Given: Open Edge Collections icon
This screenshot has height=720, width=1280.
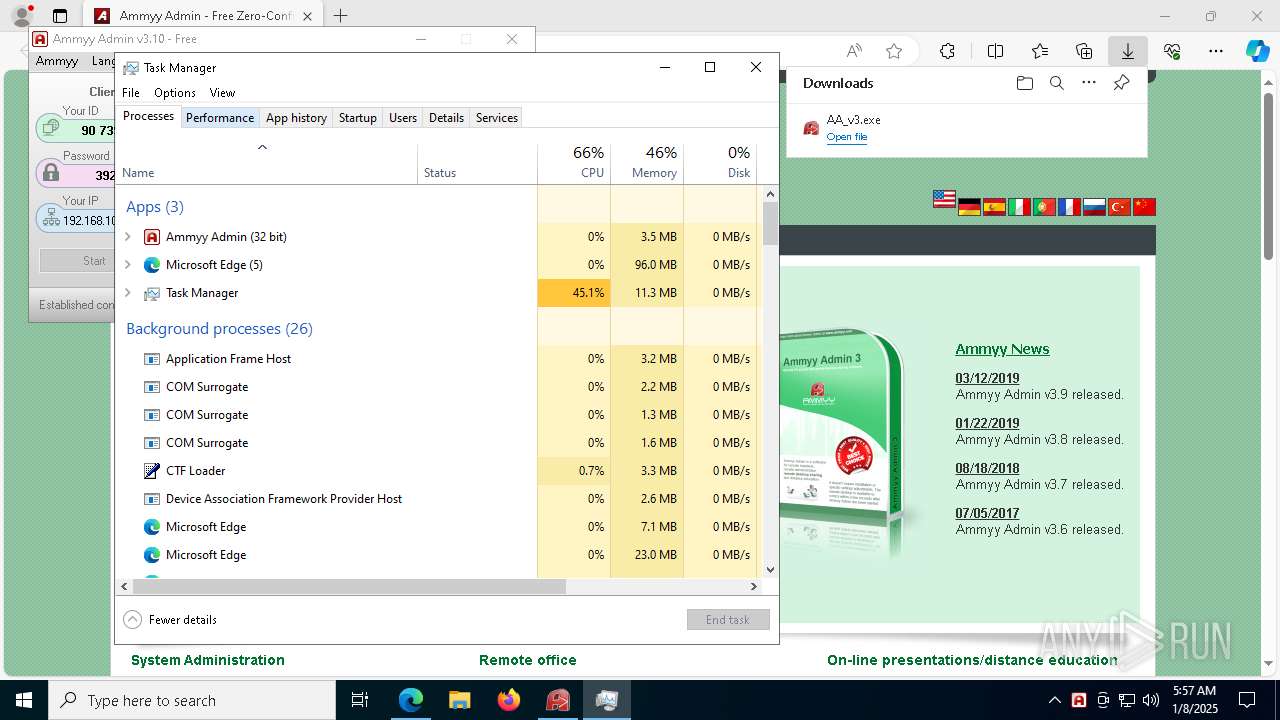Looking at the screenshot, I should 1084,51.
